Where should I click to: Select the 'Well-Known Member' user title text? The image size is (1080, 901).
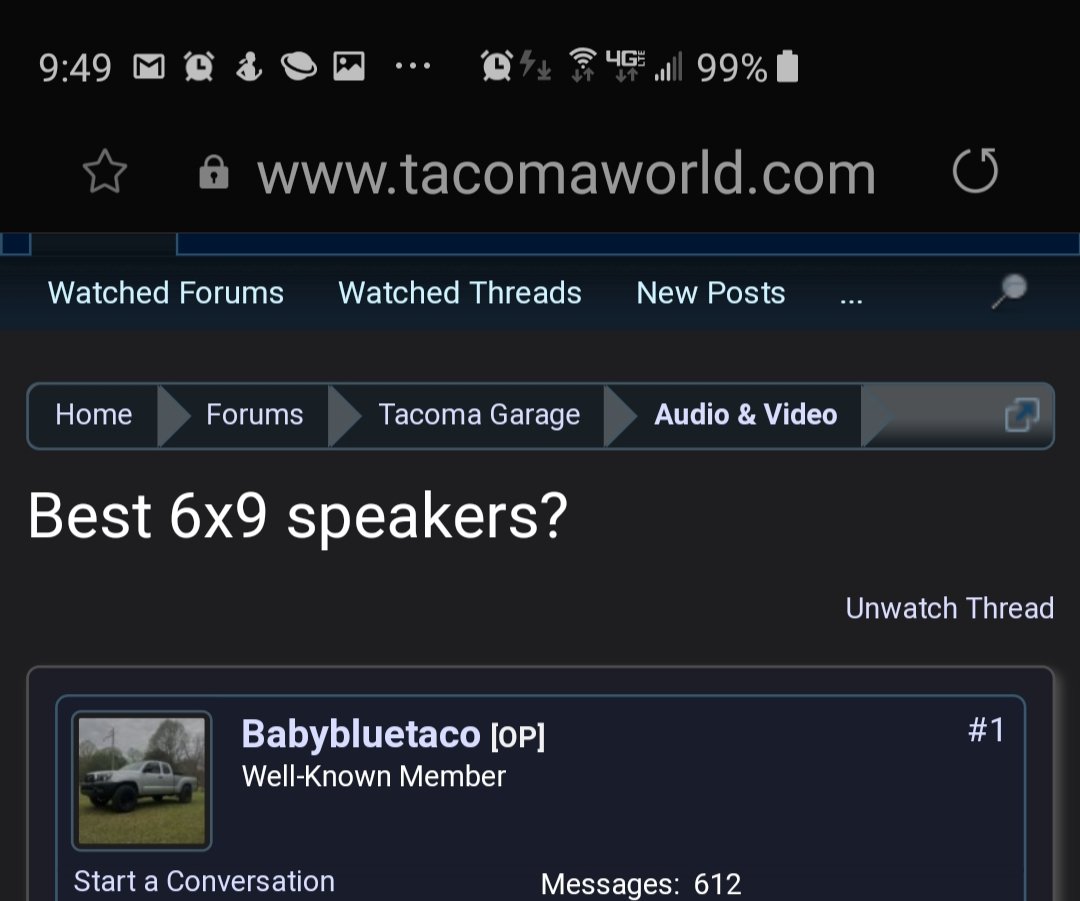[374, 776]
